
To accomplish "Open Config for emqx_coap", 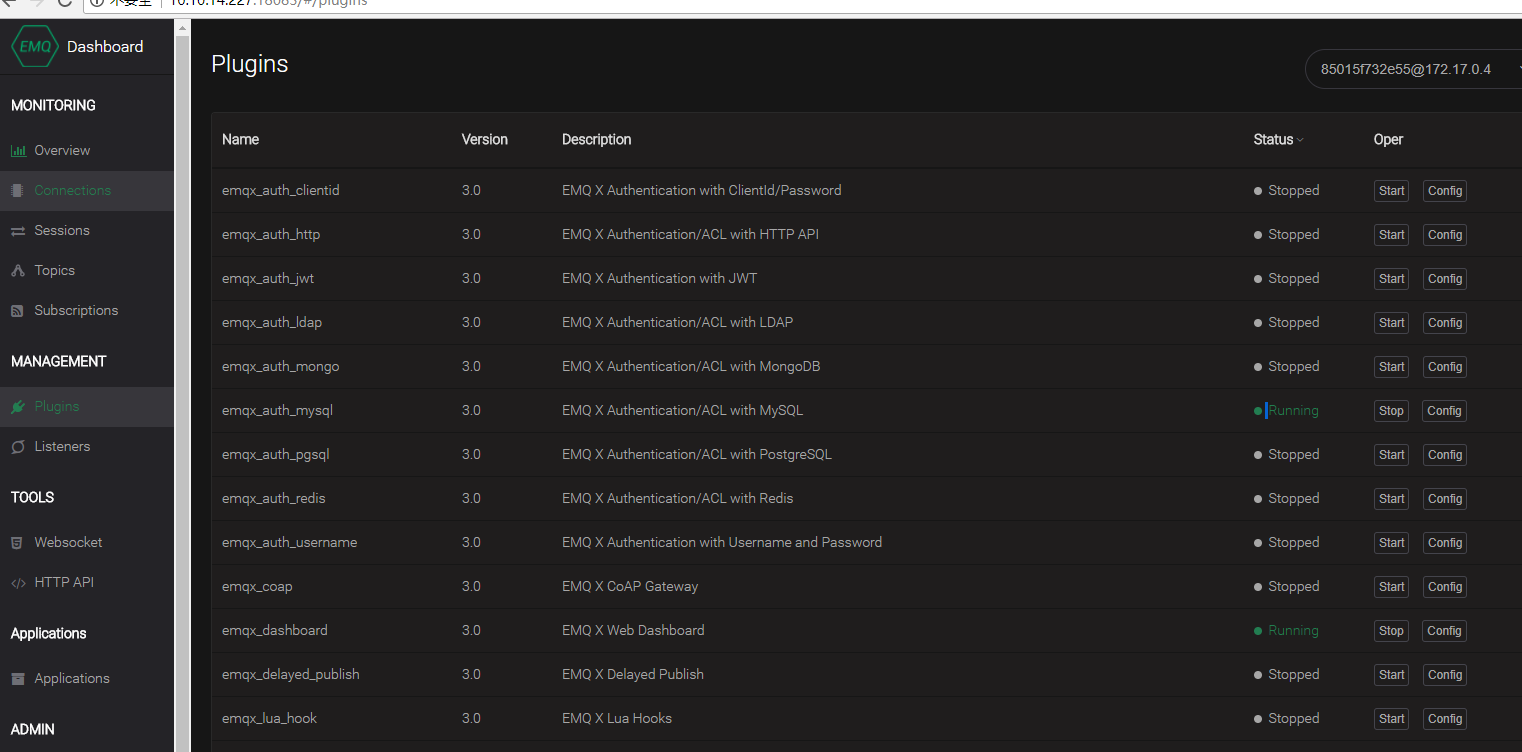I will (1445, 587).
